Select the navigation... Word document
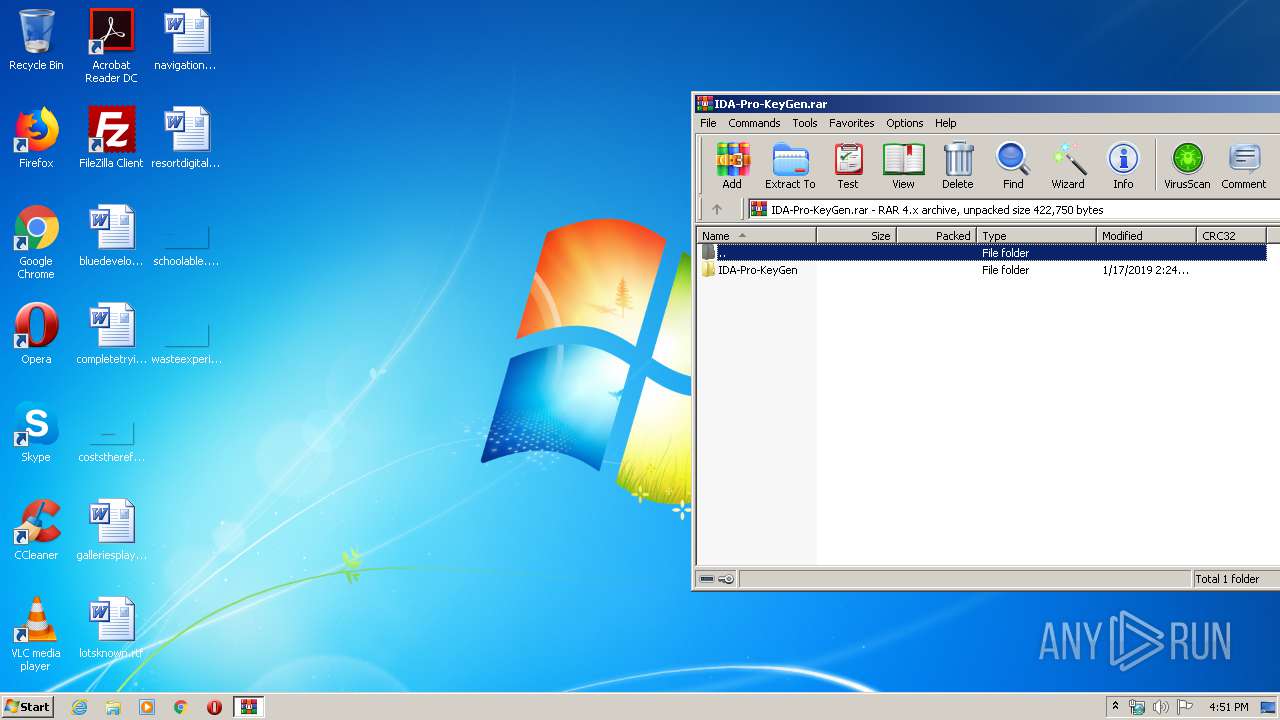 186,40
